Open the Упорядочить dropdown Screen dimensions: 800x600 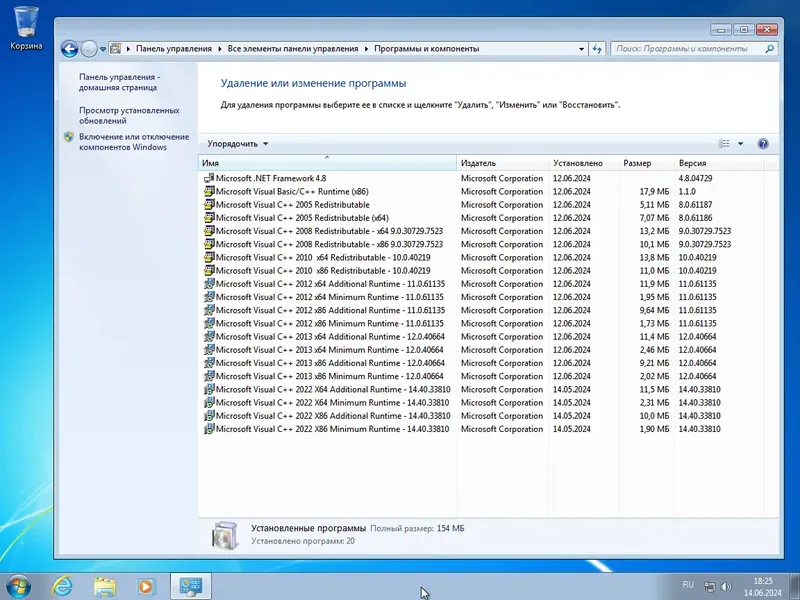(x=238, y=144)
